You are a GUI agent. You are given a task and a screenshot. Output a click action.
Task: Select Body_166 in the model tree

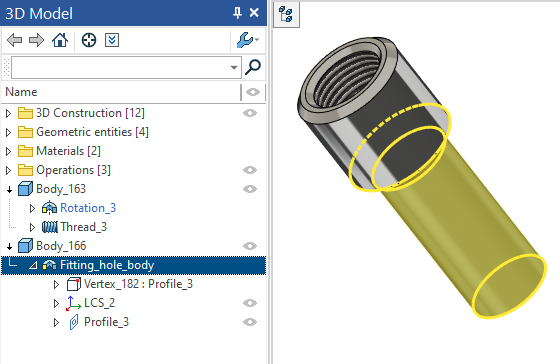pyautogui.click(x=61, y=246)
